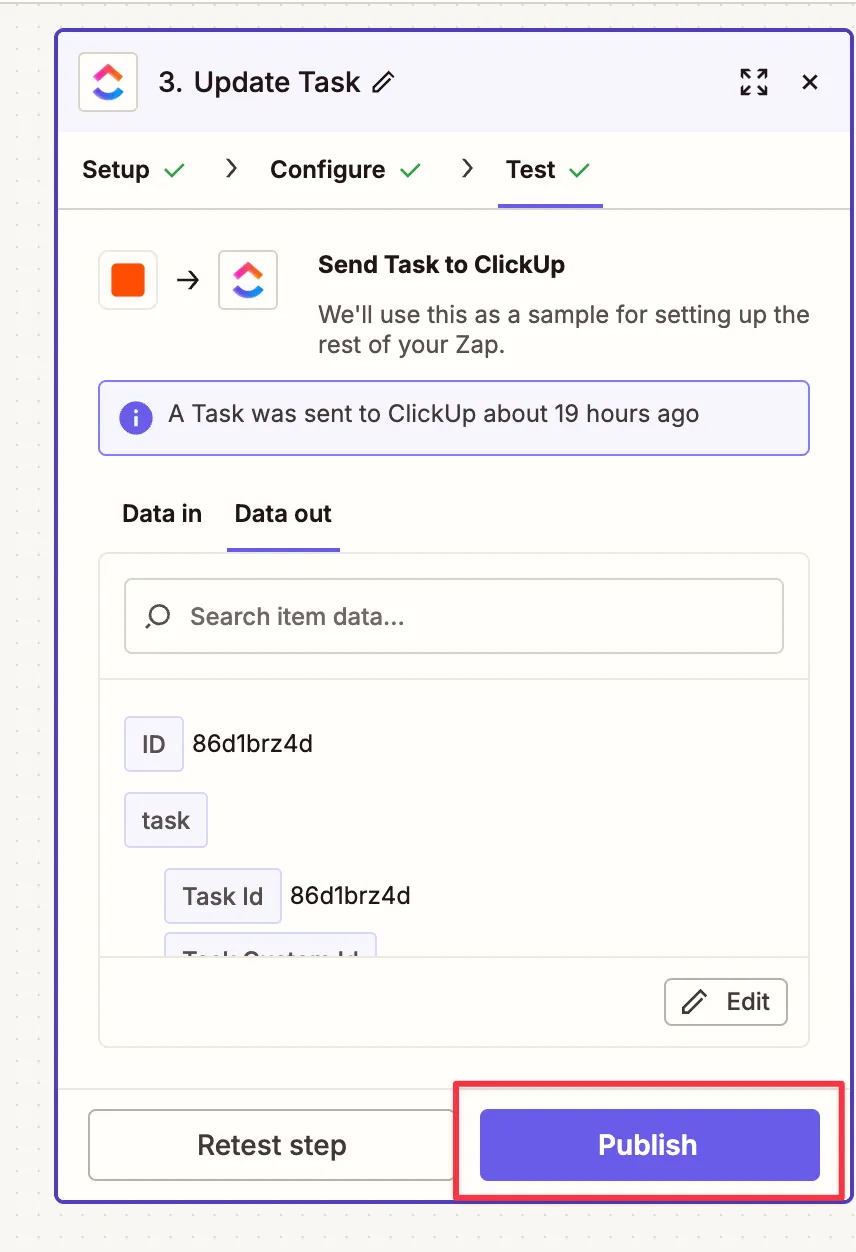The height and width of the screenshot is (1252, 856).
Task: Click the pencil icon to rename step
Action: coord(383,83)
